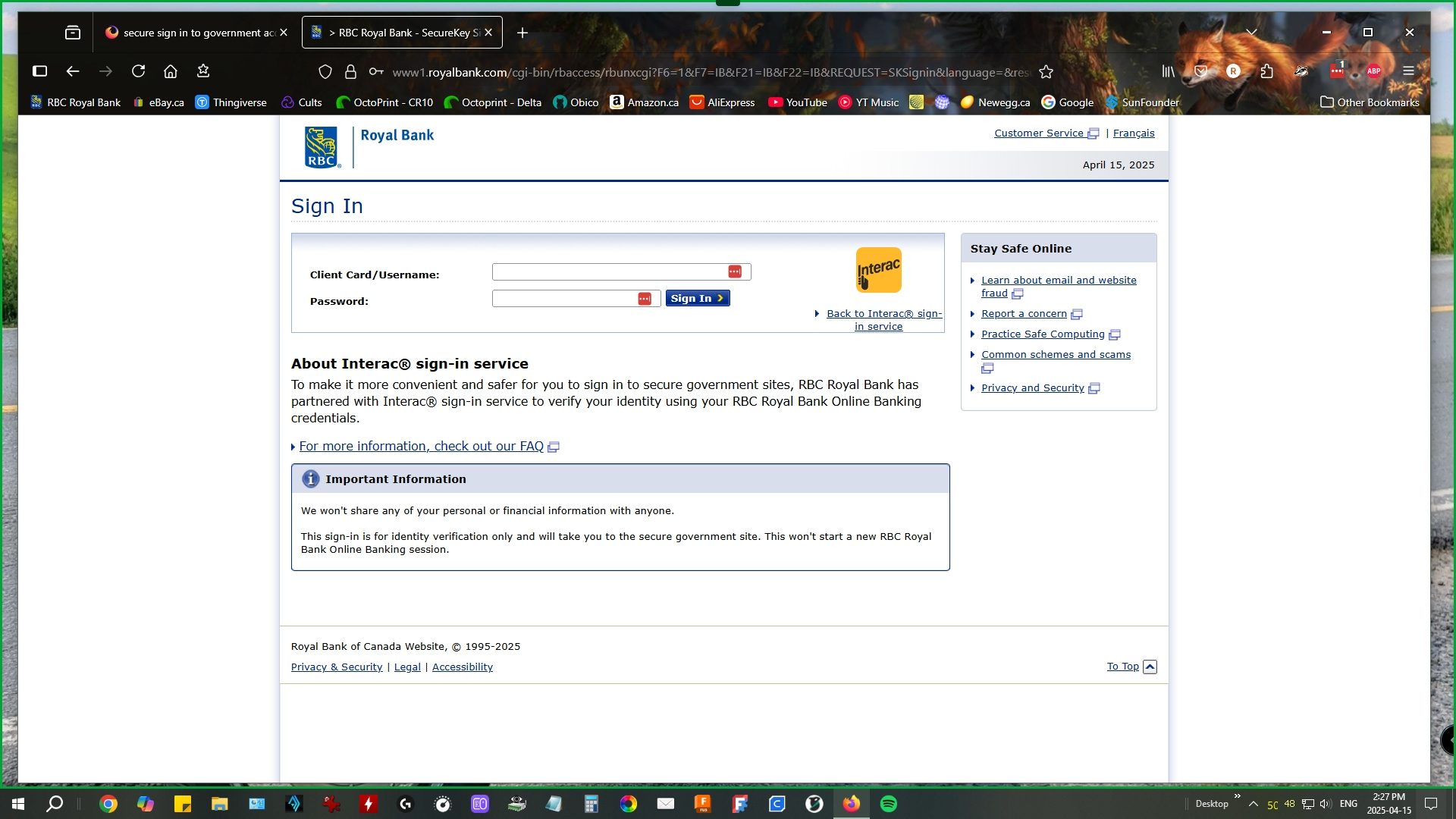1456x819 pixels.
Task: Open the RBC Royal Bank bookmark
Action: click(x=76, y=102)
